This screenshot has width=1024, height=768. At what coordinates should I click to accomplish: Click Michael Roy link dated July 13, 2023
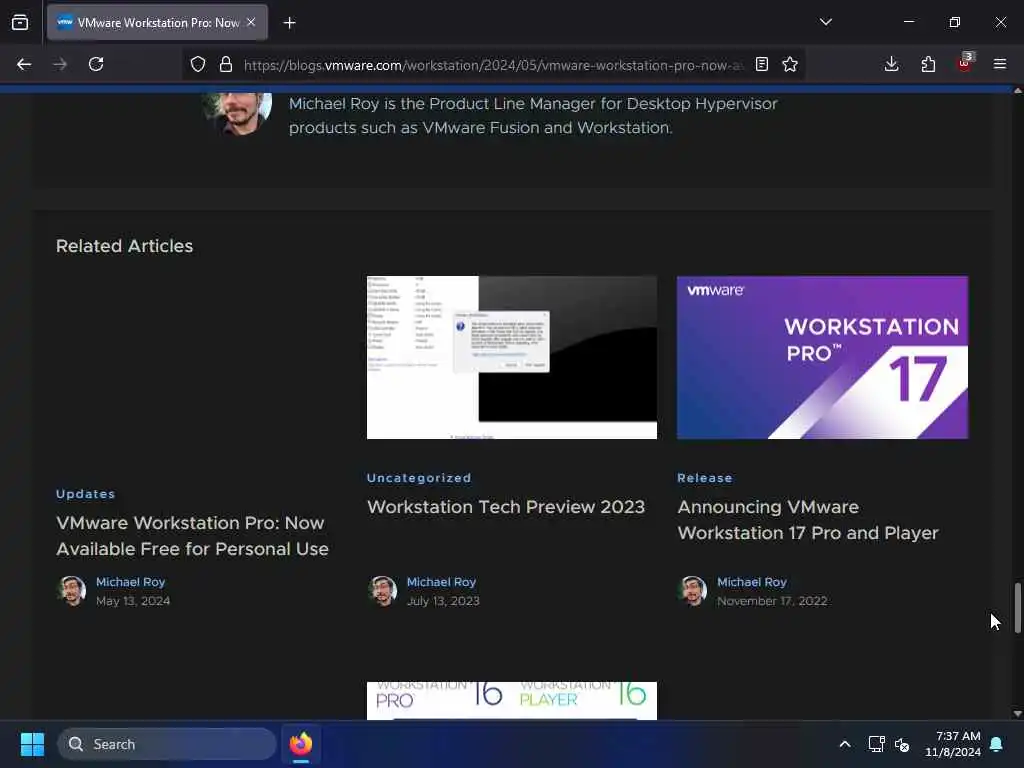(x=441, y=582)
